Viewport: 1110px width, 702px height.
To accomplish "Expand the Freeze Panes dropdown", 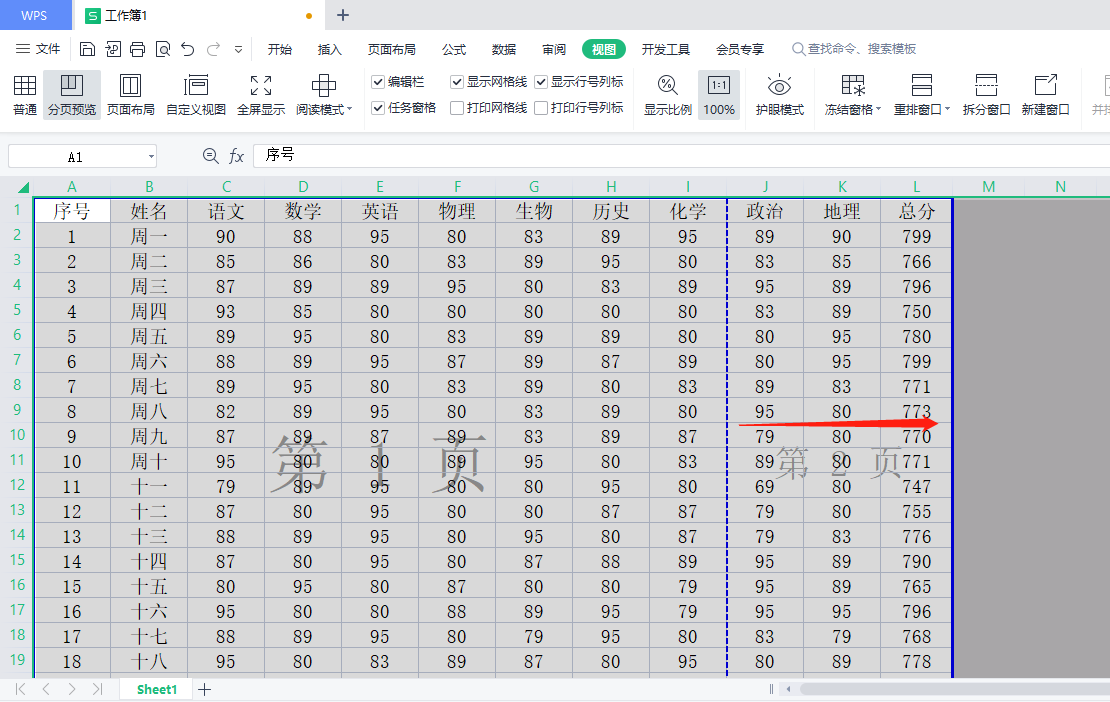I will pos(878,110).
